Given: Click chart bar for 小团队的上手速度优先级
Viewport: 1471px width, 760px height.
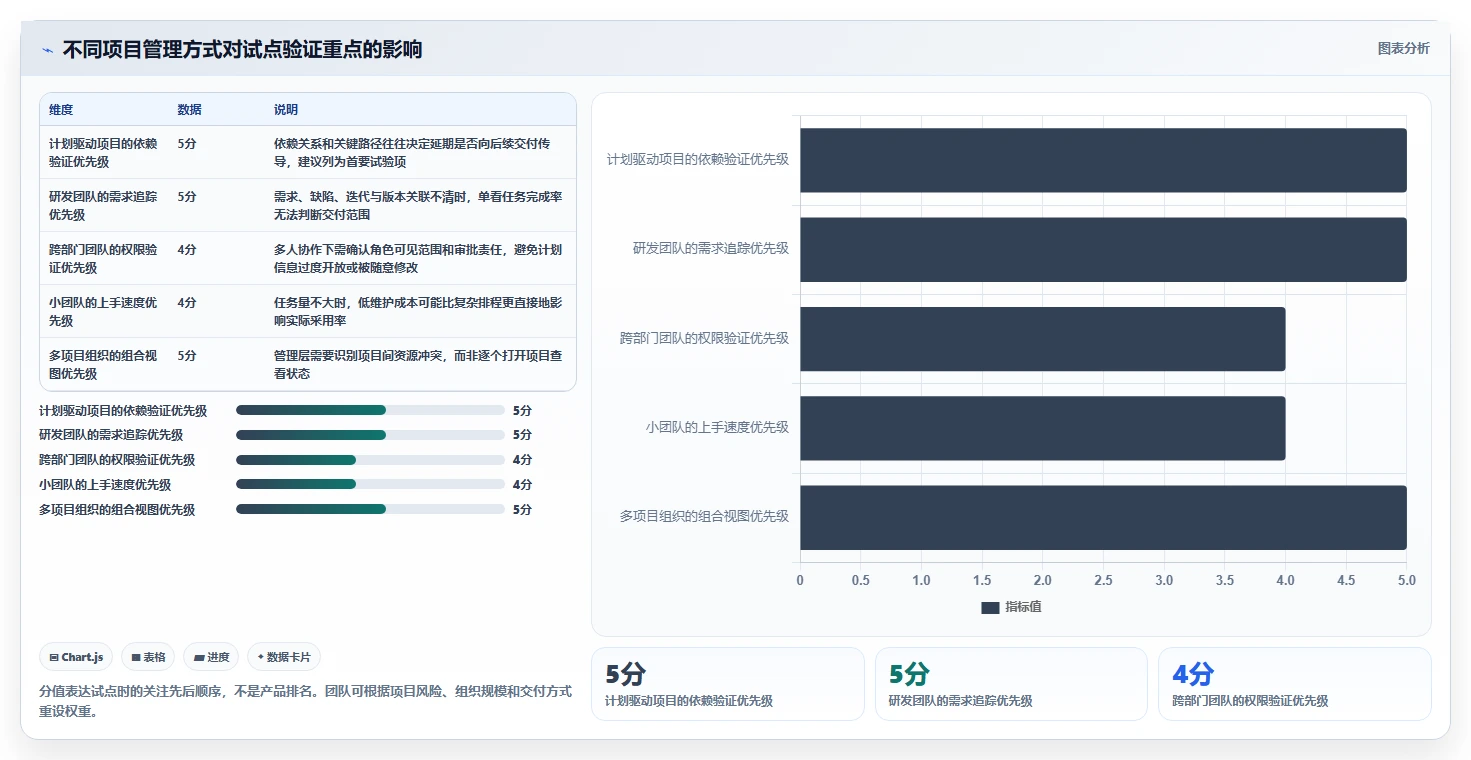Looking at the screenshot, I should (x=1042, y=428).
